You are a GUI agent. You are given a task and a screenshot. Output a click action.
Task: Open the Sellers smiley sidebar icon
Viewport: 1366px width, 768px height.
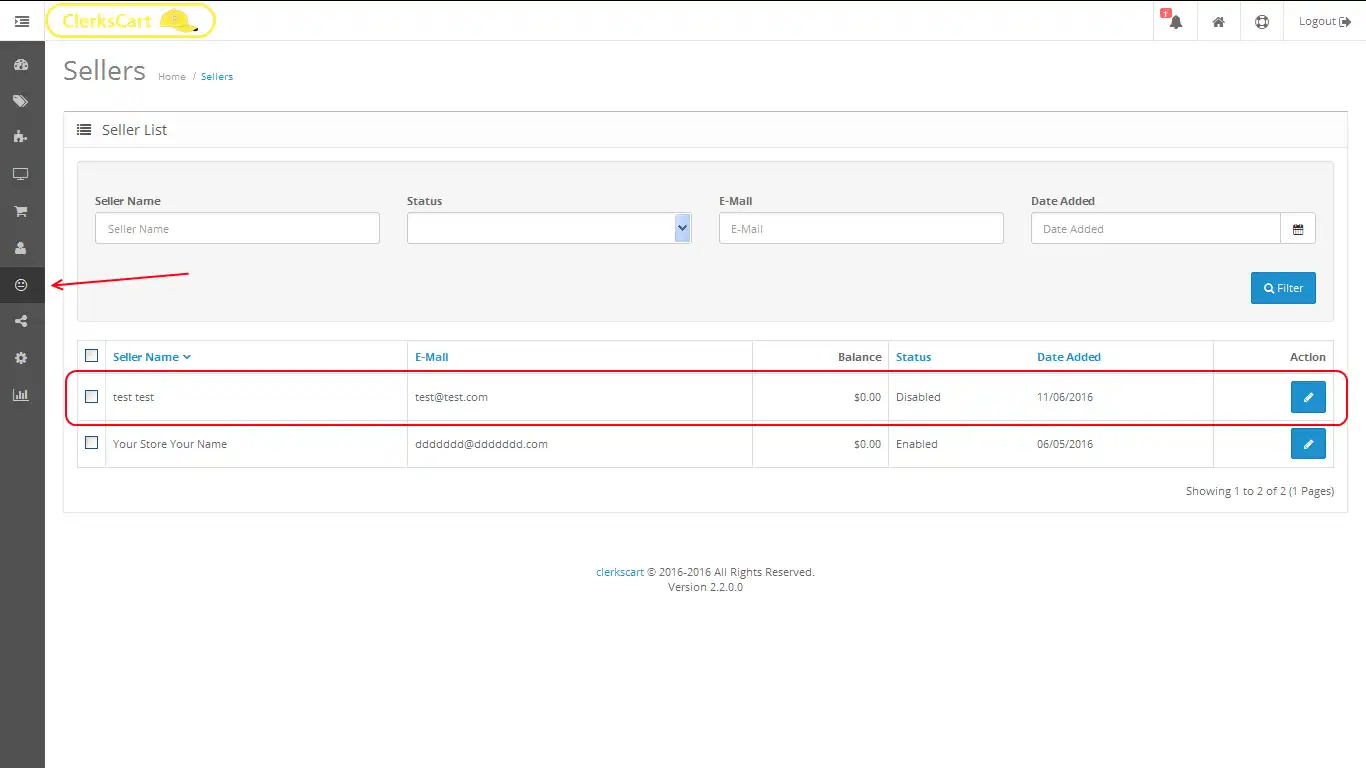click(x=21, y=285)
